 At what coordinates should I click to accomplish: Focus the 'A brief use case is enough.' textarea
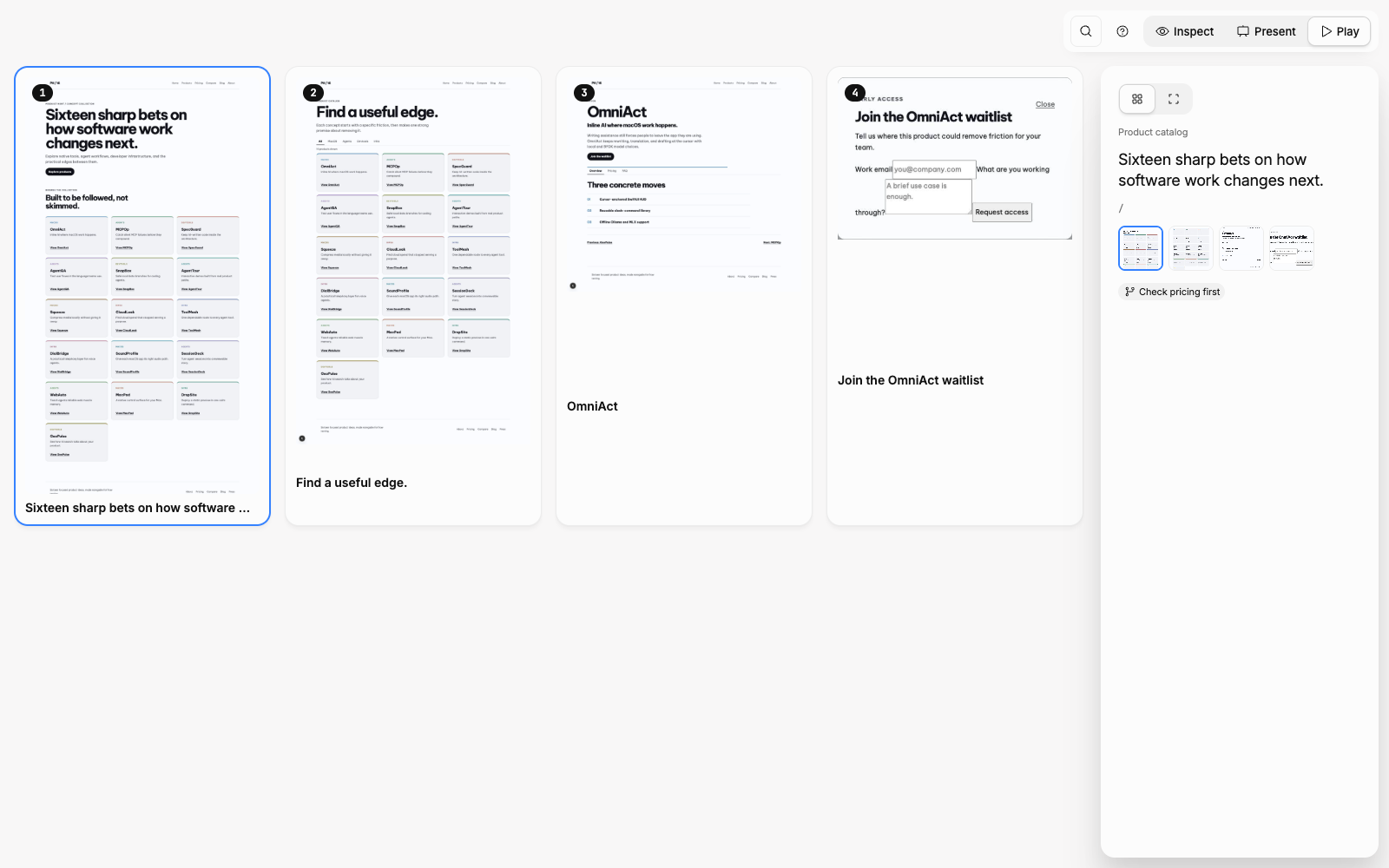pos(928,196)
